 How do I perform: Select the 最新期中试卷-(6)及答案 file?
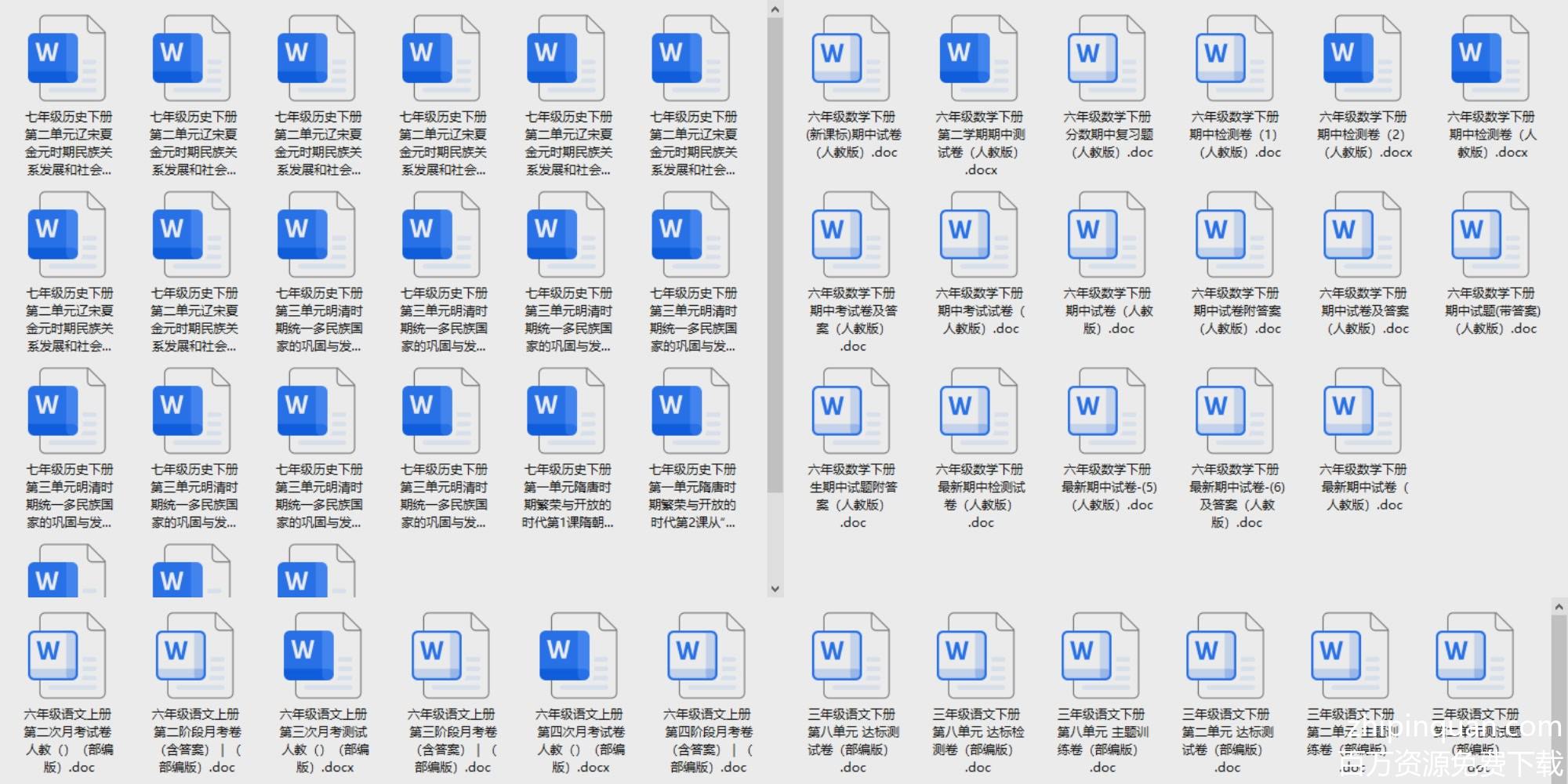pos(1235,410)
